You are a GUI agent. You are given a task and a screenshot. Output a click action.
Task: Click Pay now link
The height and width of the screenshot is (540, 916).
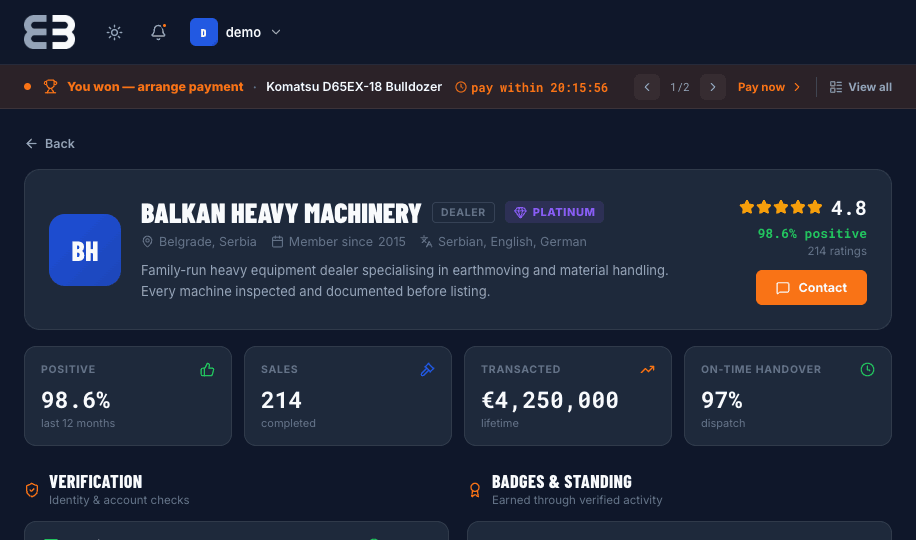click(769, 87)
